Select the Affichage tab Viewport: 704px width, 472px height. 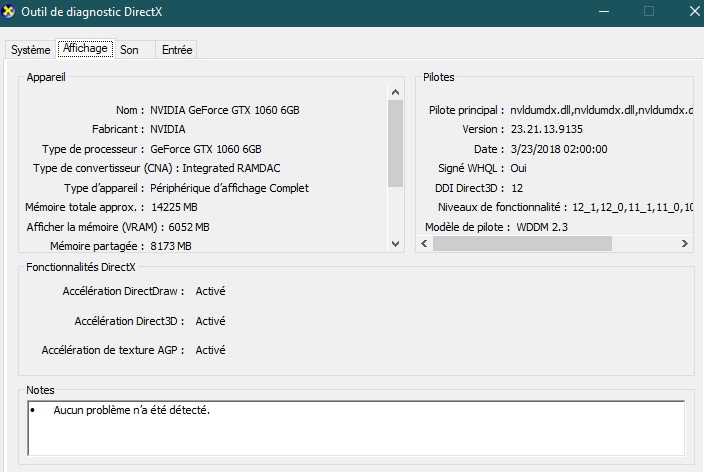click(x=85, y=48)
